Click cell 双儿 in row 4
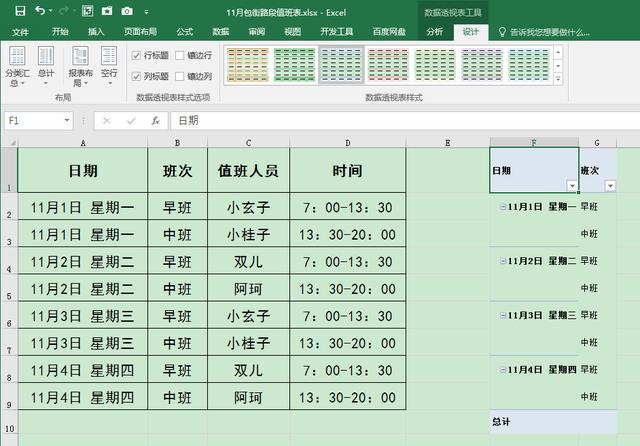This screenshot has height=446, width=640. (x=249, y=261)
